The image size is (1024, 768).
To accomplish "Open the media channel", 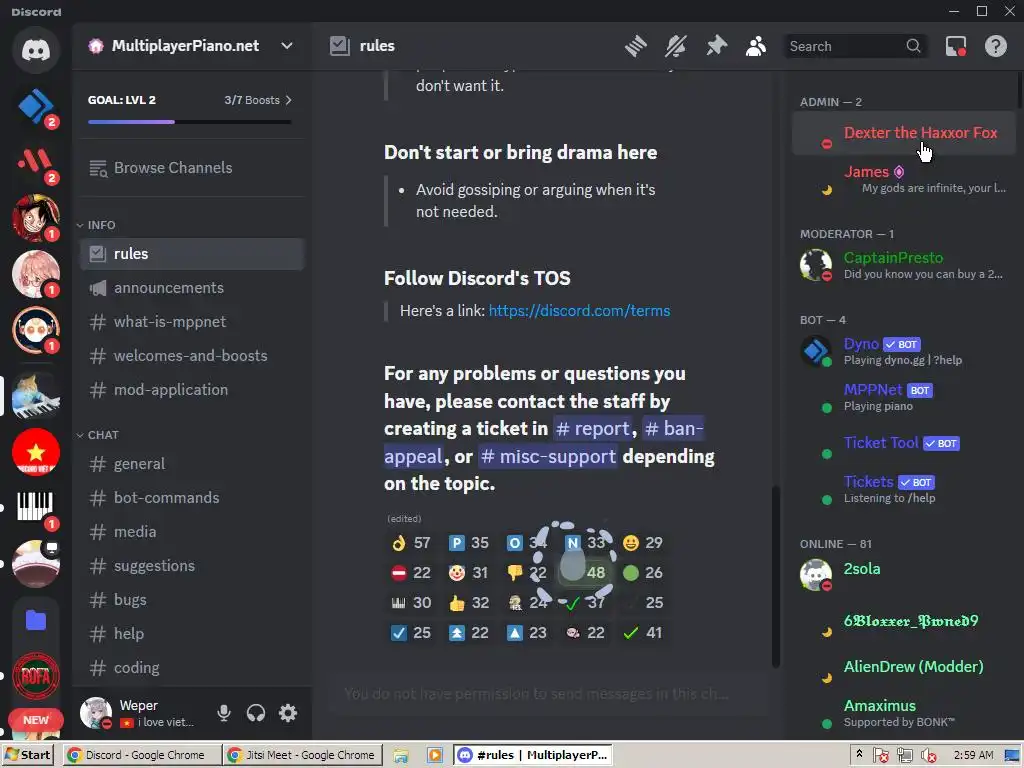I will click(x=192, y=532).
